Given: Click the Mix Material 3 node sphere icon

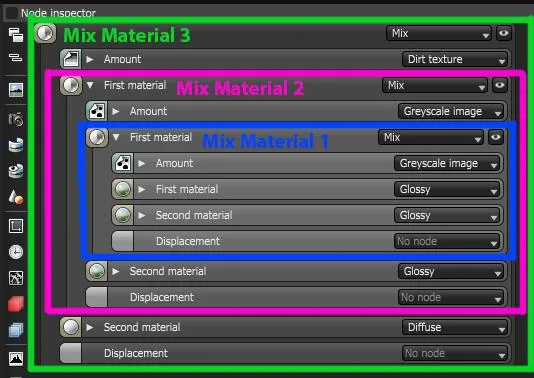Looking at the screenshot, I should [x=45, y=33].
